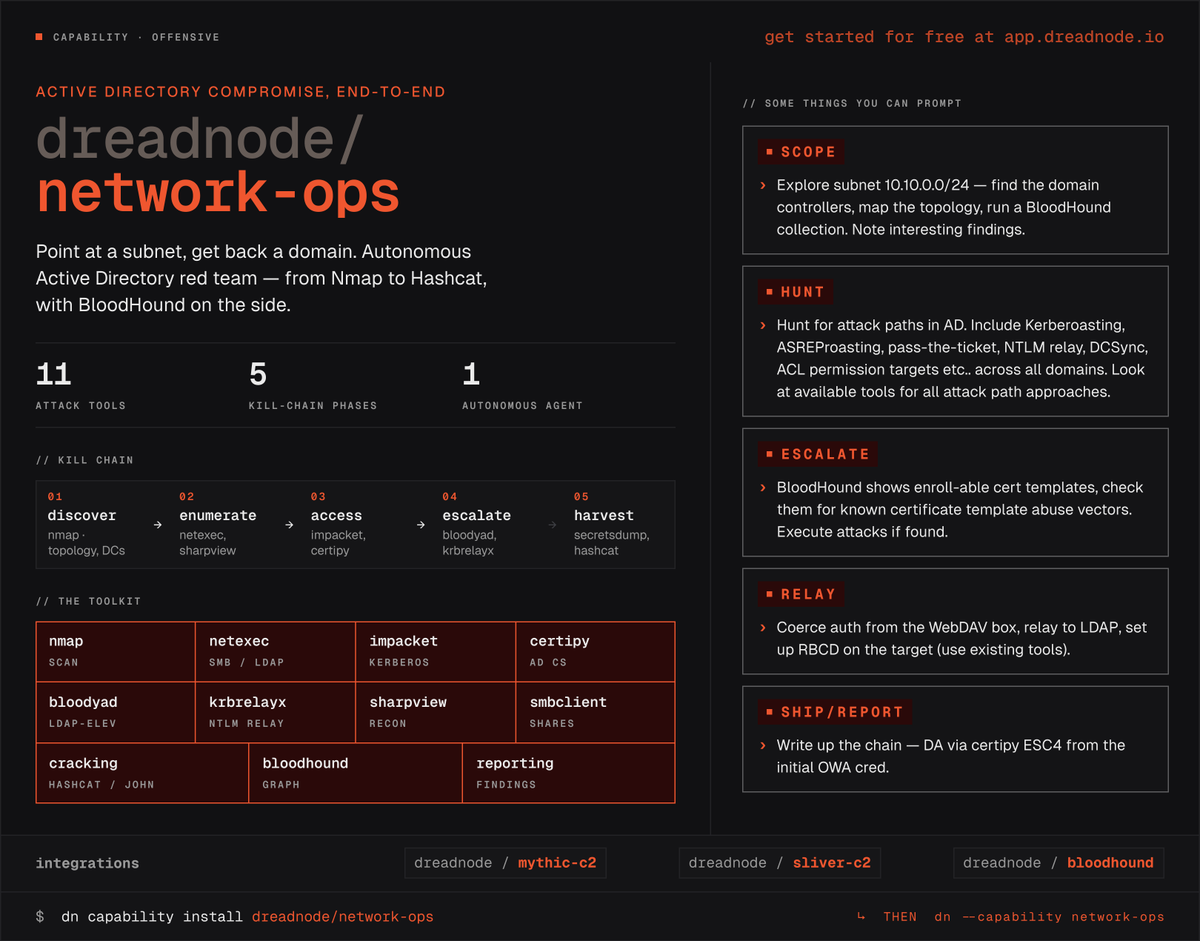Viewport: 1200px width, 941px height.
Task: Click the dreadnode / bloodhound integration badge
Action: pyautogui.click(x=1058, y=863)
